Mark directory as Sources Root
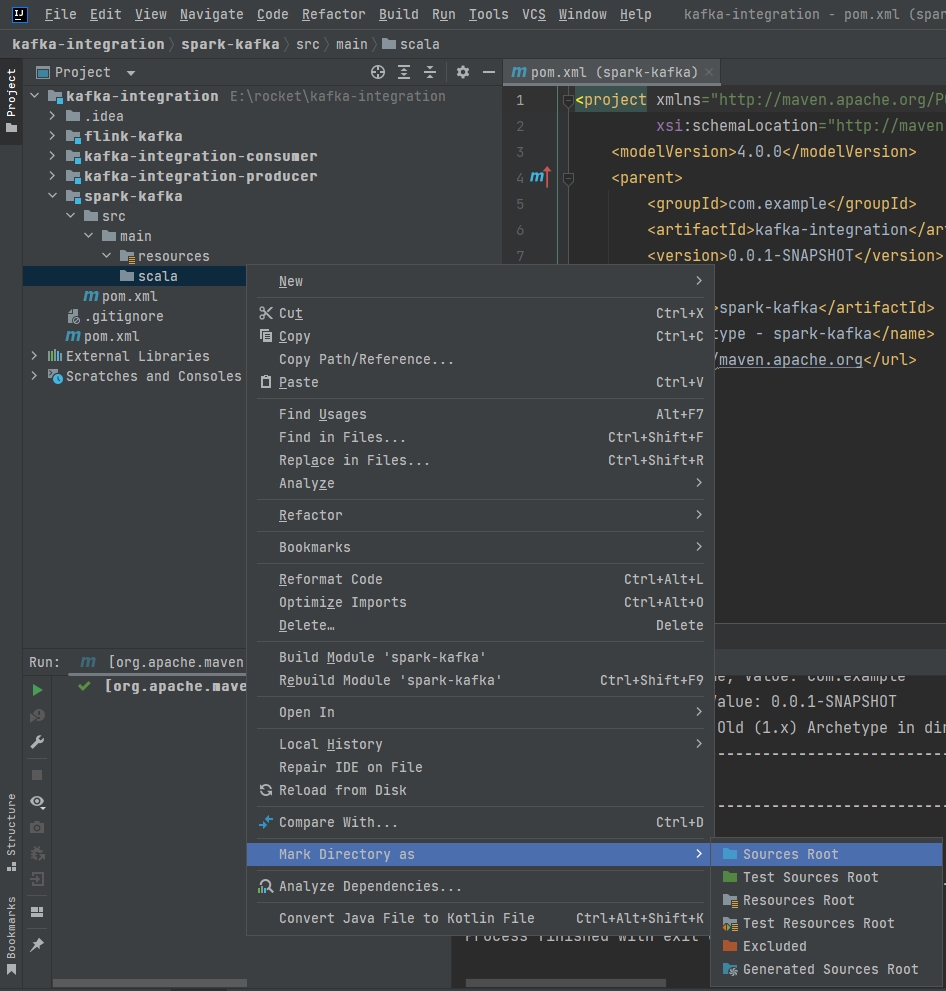The width and height of the screenshot is (946, 991). point(827,854)
